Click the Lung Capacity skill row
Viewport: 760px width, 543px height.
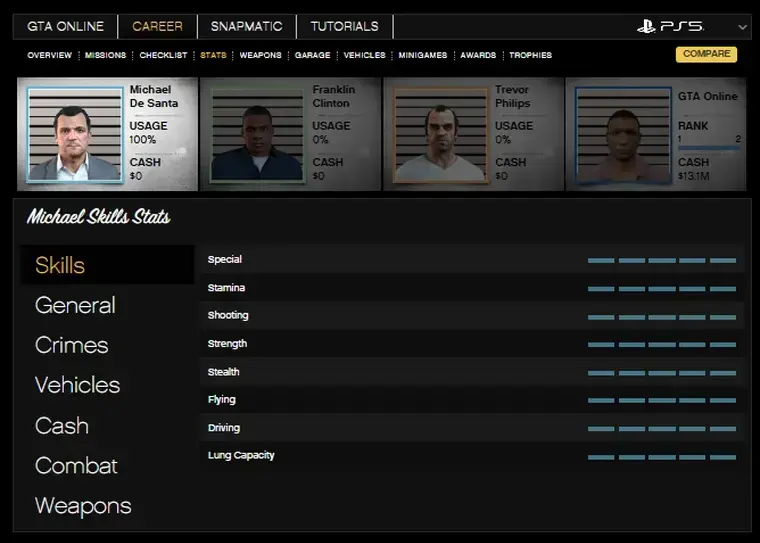(471, 456)
